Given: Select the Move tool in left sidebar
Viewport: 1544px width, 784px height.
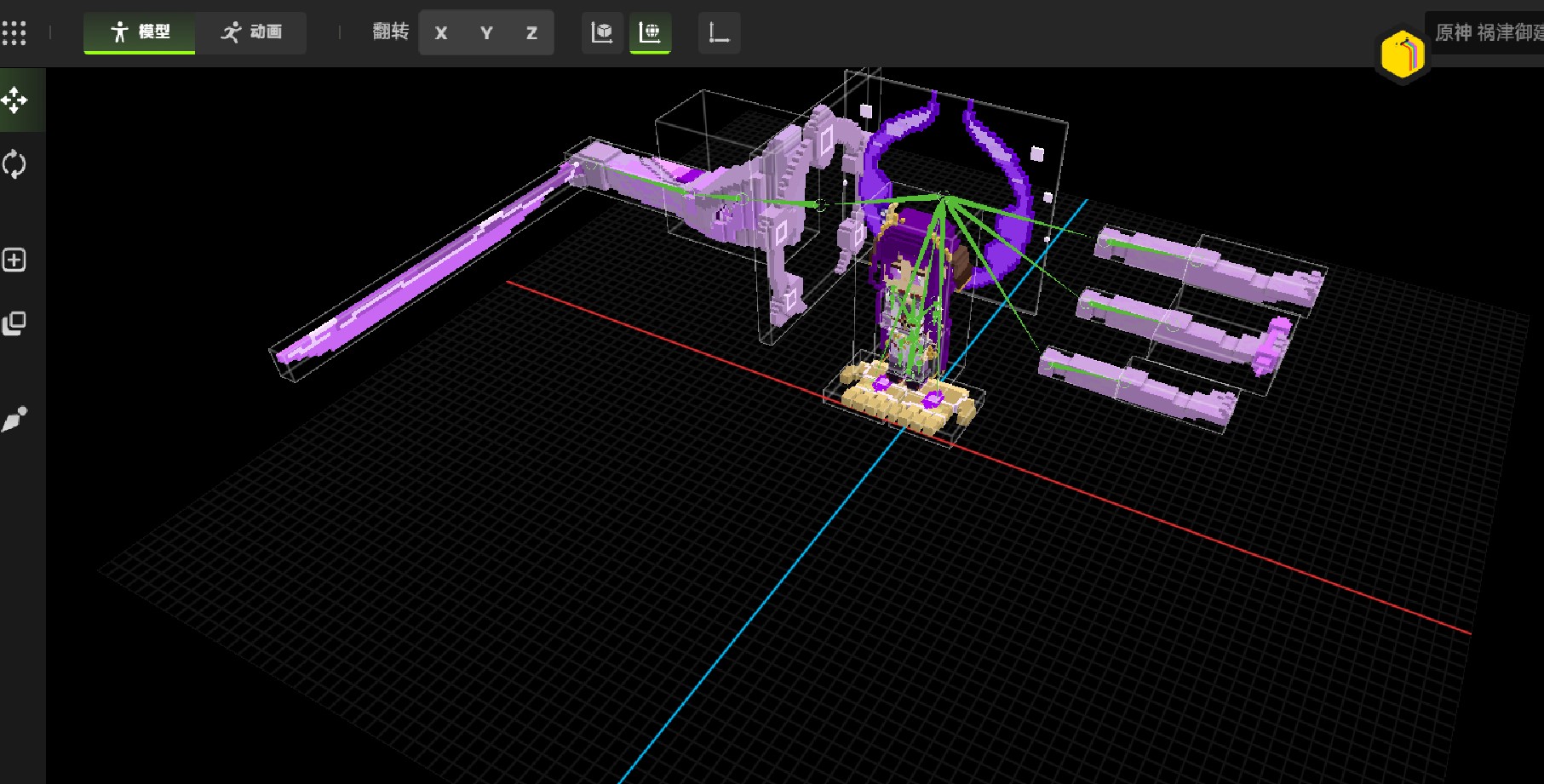Looking at the screenshot, I should coord(14,100).
